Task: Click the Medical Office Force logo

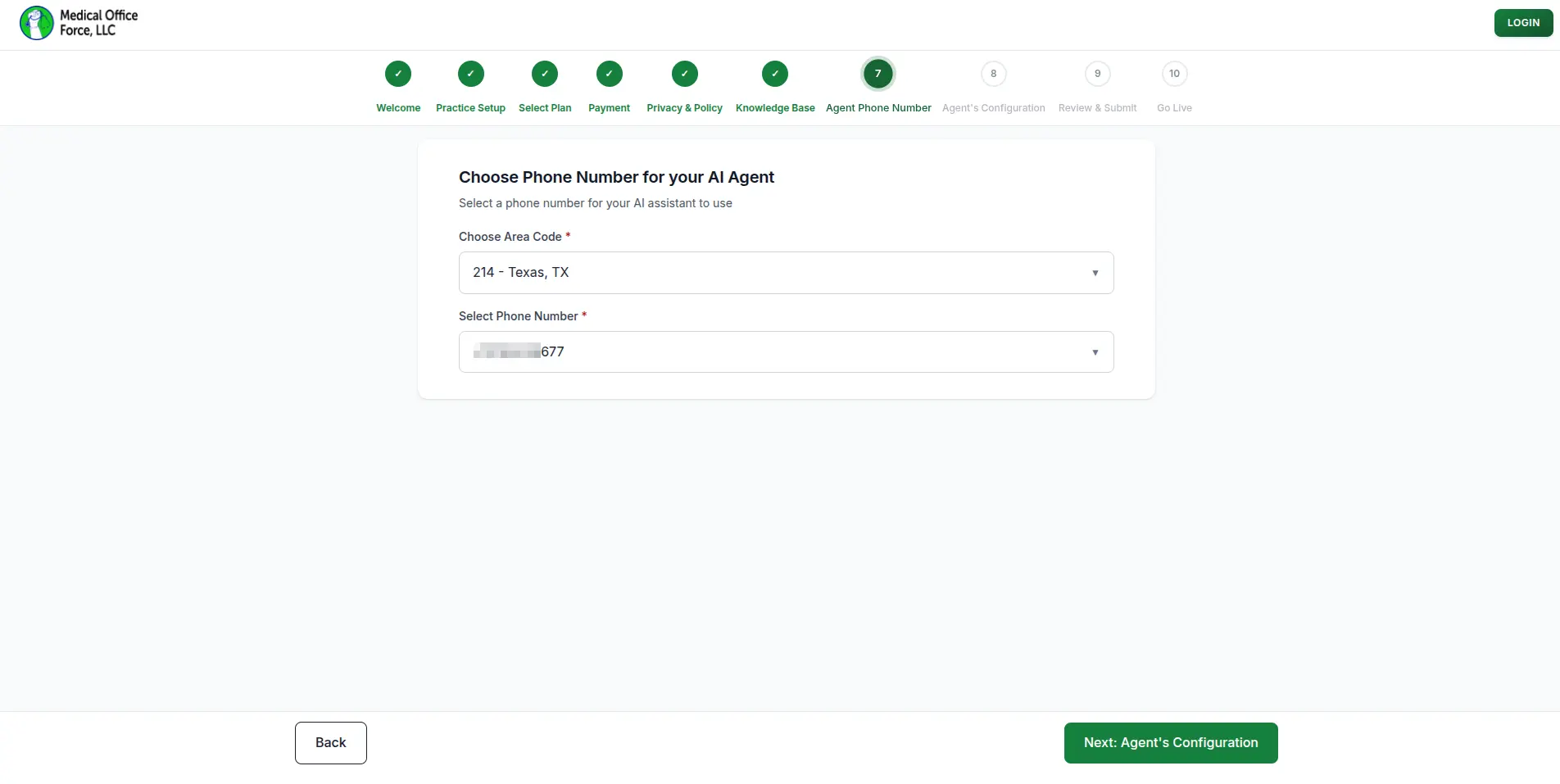Action: 79,23
